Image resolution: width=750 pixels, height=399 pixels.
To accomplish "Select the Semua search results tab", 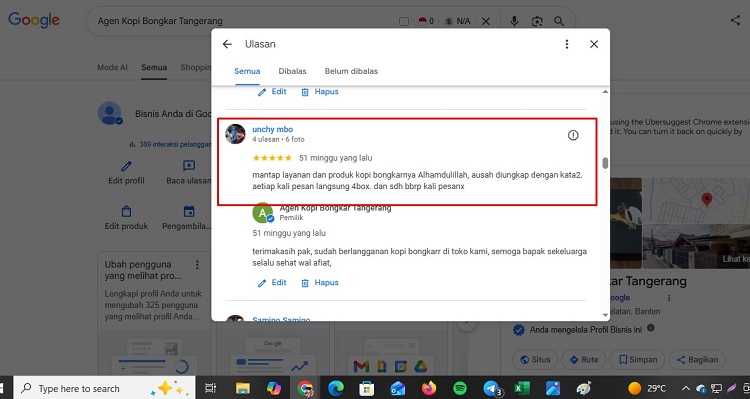I will click(154, 67).
